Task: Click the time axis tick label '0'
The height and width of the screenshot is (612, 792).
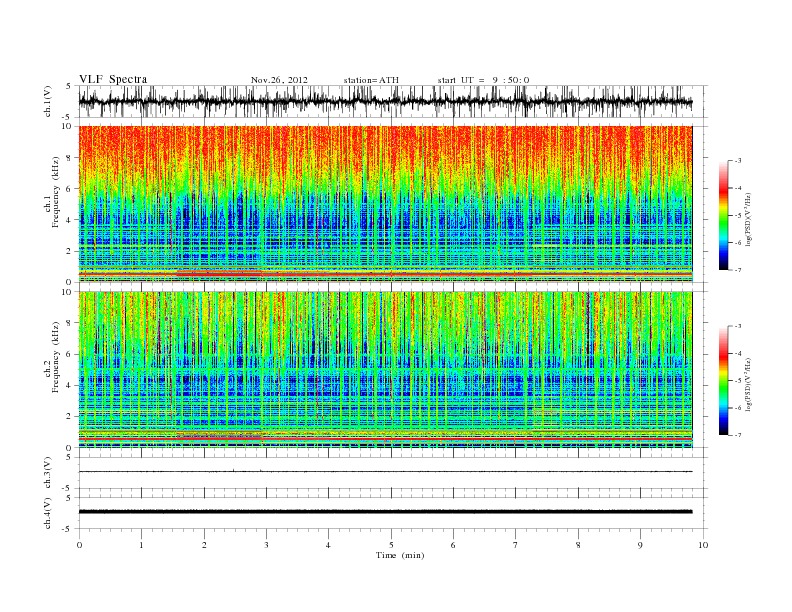Action: (x=79, y=545)
